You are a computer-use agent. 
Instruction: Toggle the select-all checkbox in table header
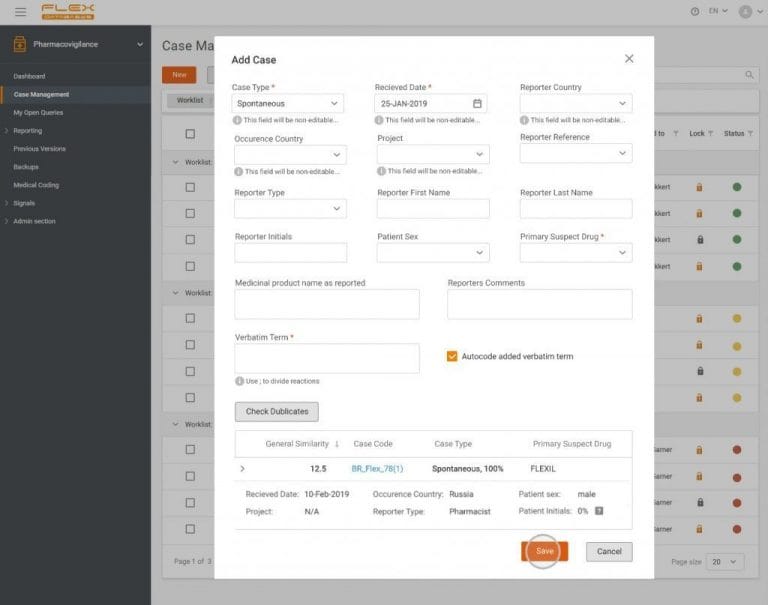(x=190, y=134)
